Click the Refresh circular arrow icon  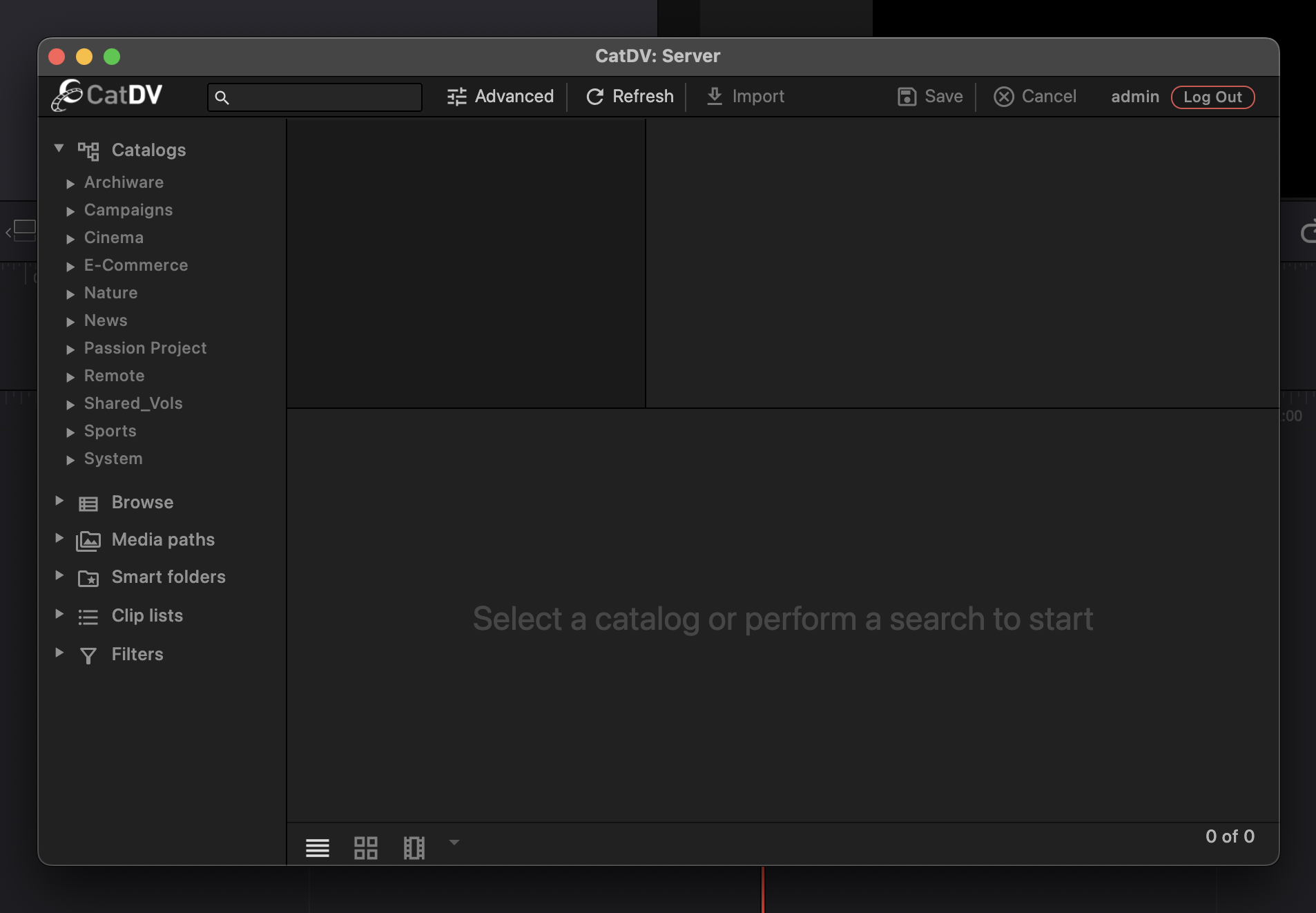[x=594, y=97]
